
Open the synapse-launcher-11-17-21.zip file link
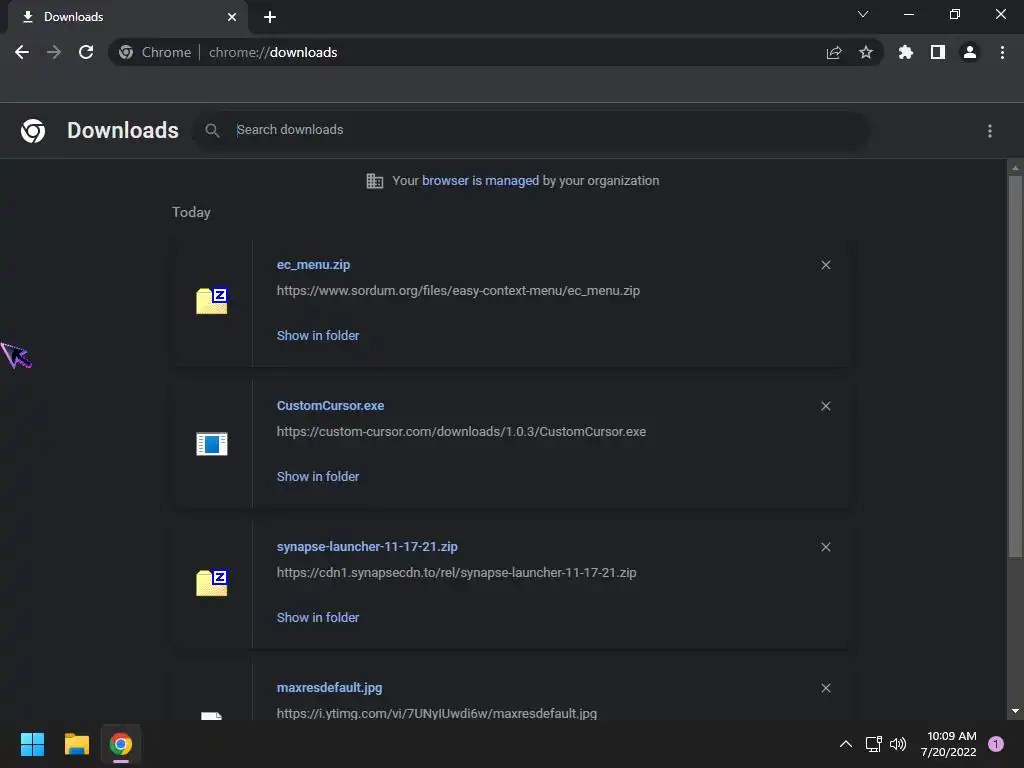click(x=367, y=547)
